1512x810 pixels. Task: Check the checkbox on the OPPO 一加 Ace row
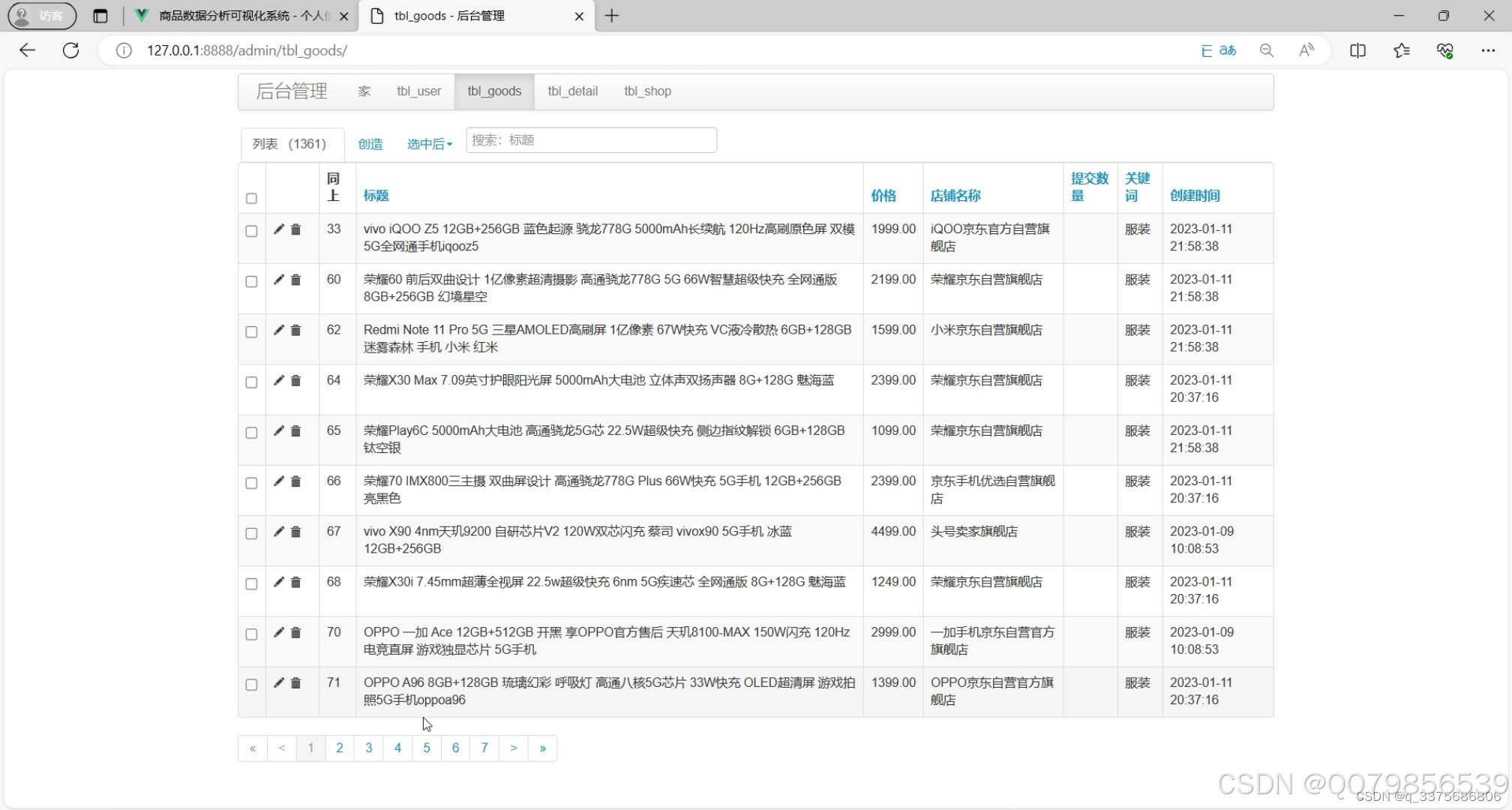[251, 634]
